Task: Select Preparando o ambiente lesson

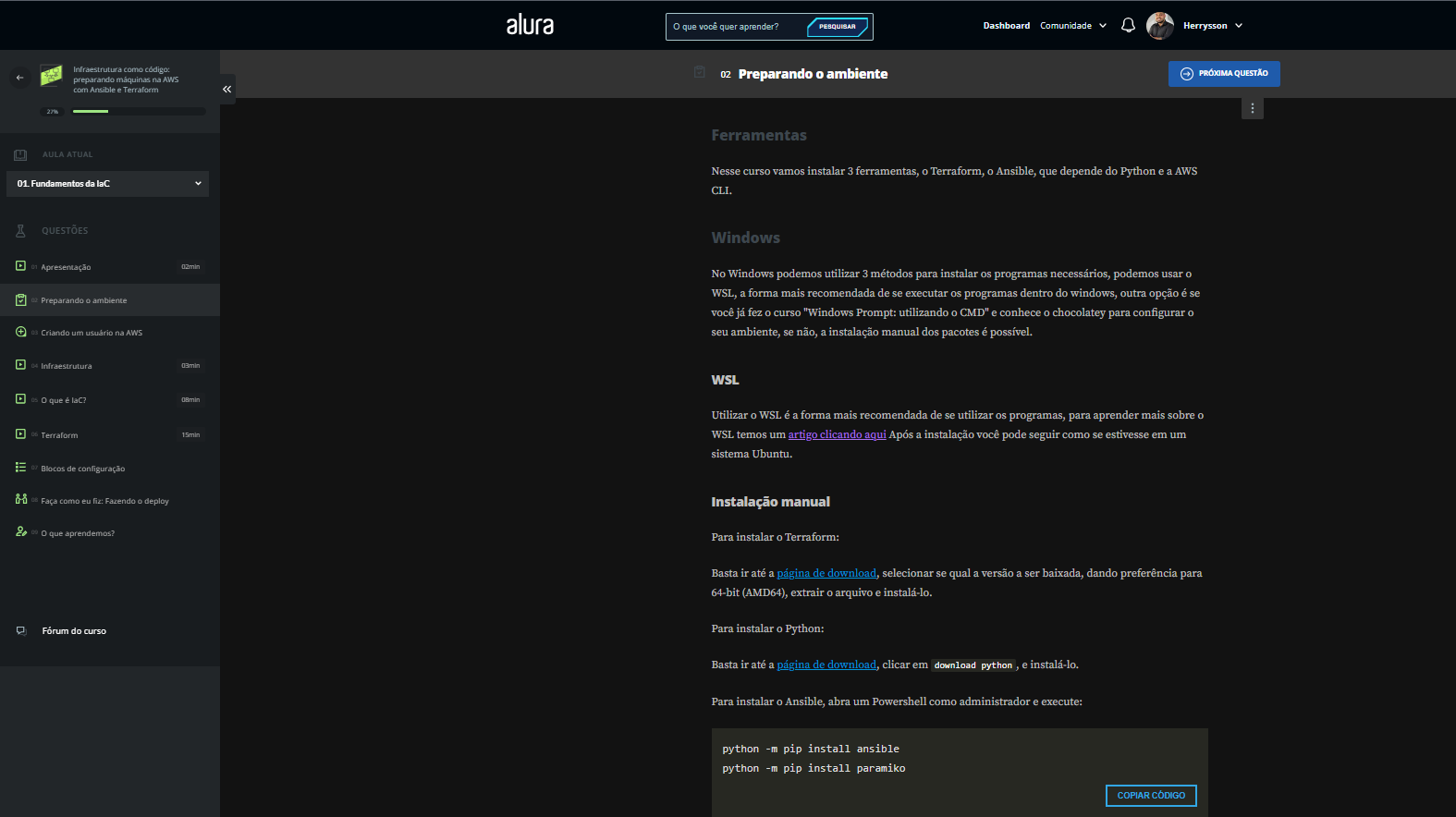Action: coord(84,300)
